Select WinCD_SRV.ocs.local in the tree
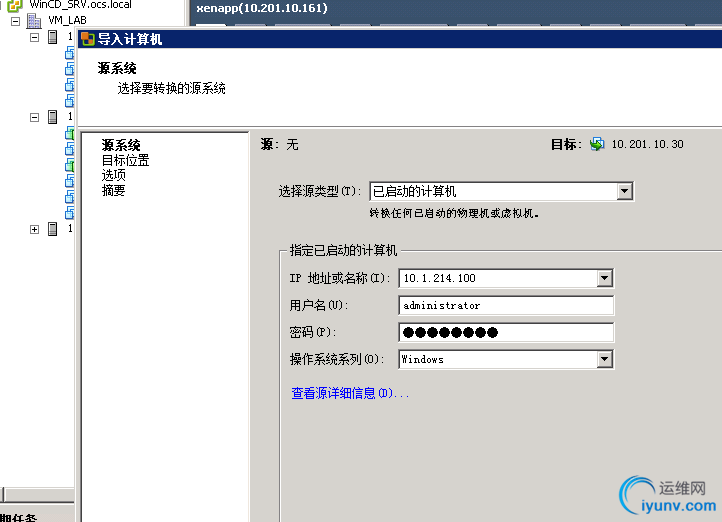This screenshot has width=722, height=522. click(x=80, y=5)
